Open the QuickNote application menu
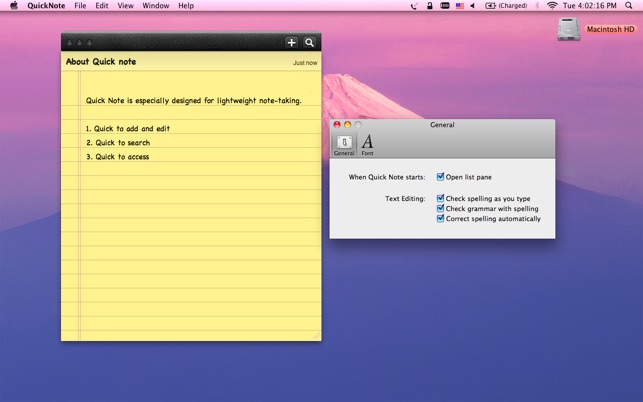 pyautogui.click(x=46, y=6)
